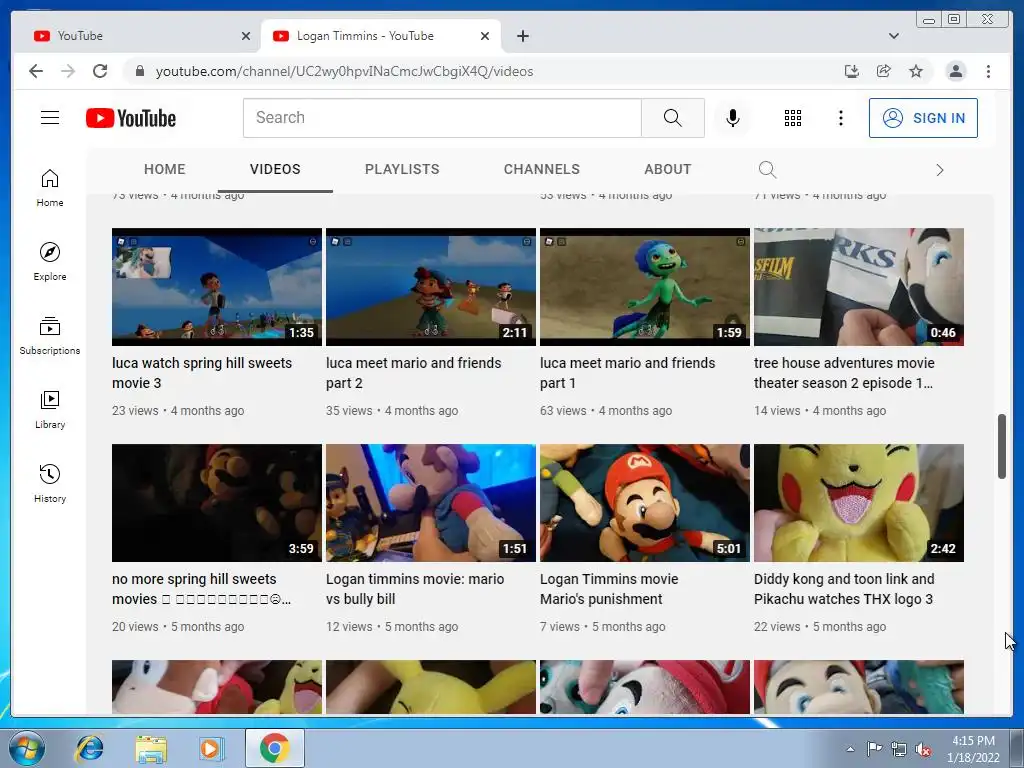The height and width of the screenshot is (768, 1024).
Task: Play the 2:11 video thumbnail
Action: (430, 287)
